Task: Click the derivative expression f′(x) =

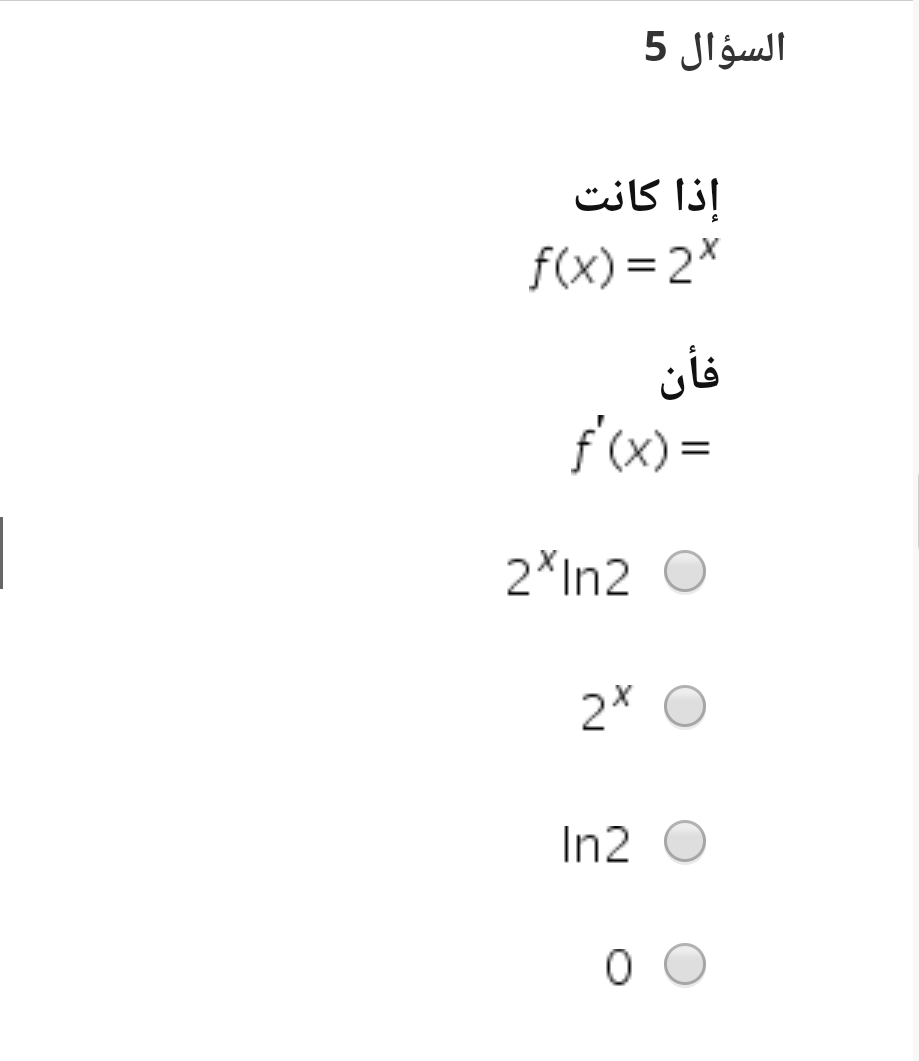Action: coord(641,446)
